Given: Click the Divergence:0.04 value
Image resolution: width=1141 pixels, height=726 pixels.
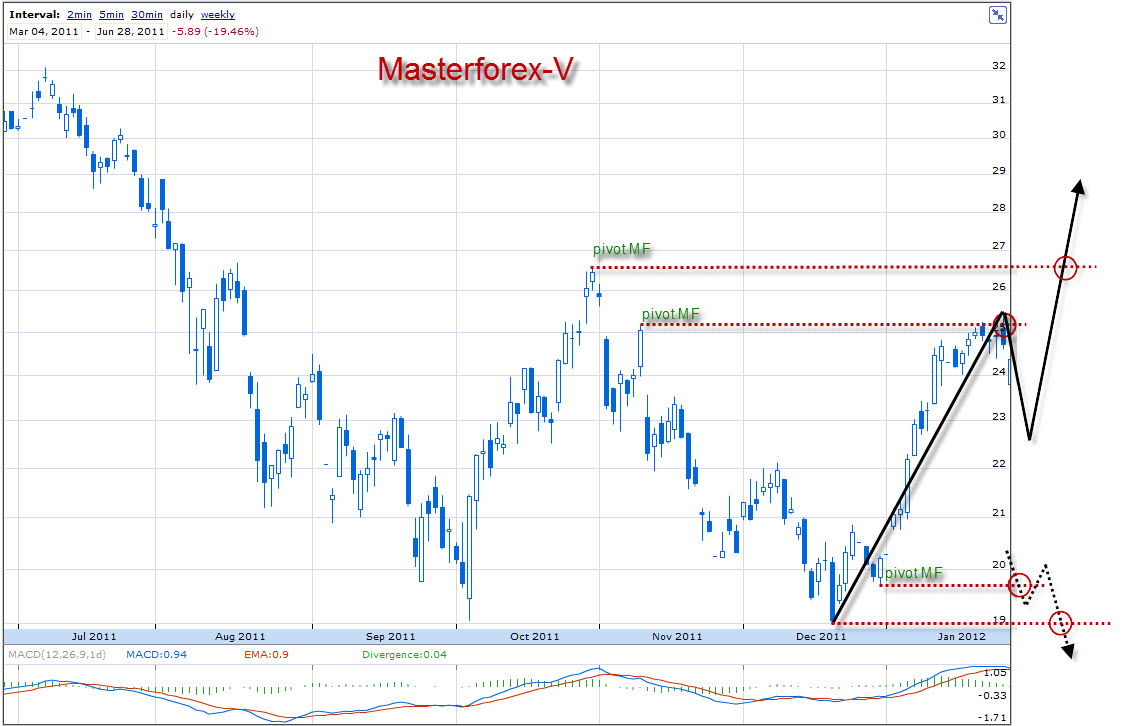Looking at the screenshot, I should click(x=405, y=655).
